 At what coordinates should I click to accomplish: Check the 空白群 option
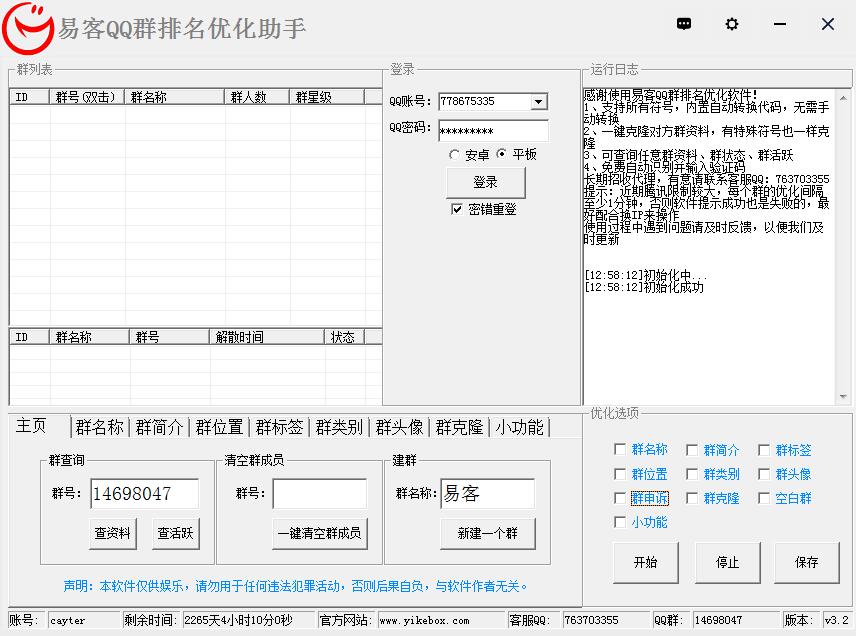(x=764, y=498)
